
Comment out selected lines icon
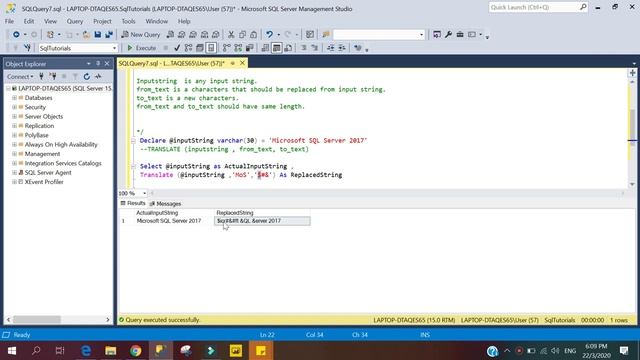click(x=304, y=48)
